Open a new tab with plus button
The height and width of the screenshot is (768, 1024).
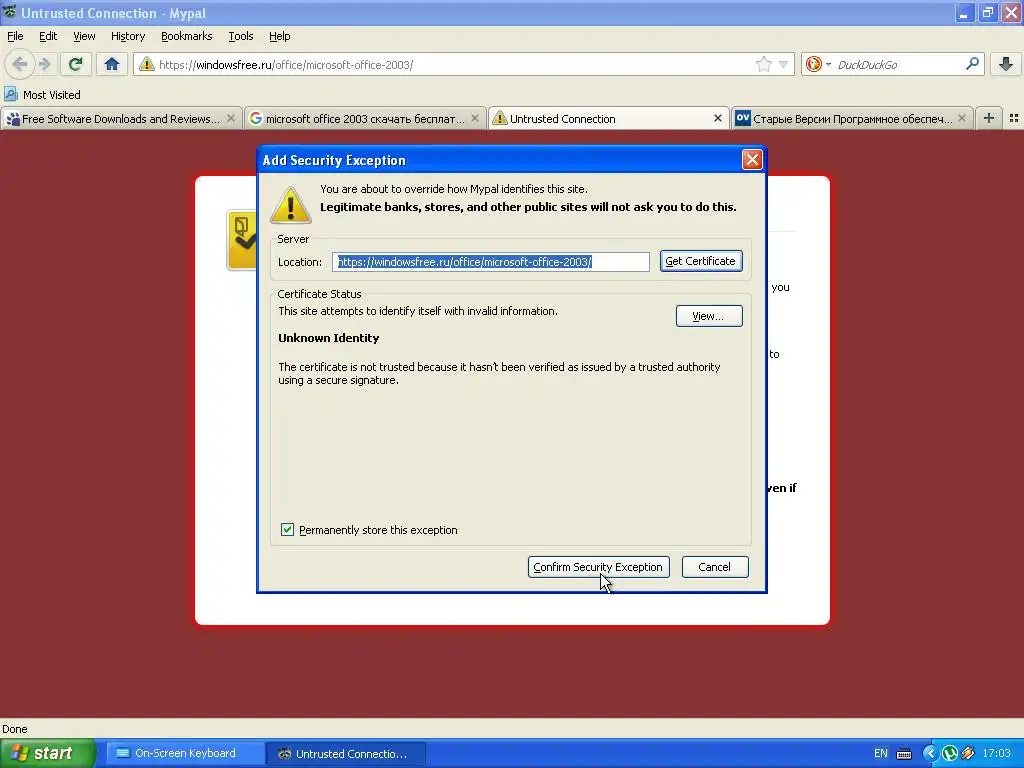pyautogui.click(x=989, y=118)
